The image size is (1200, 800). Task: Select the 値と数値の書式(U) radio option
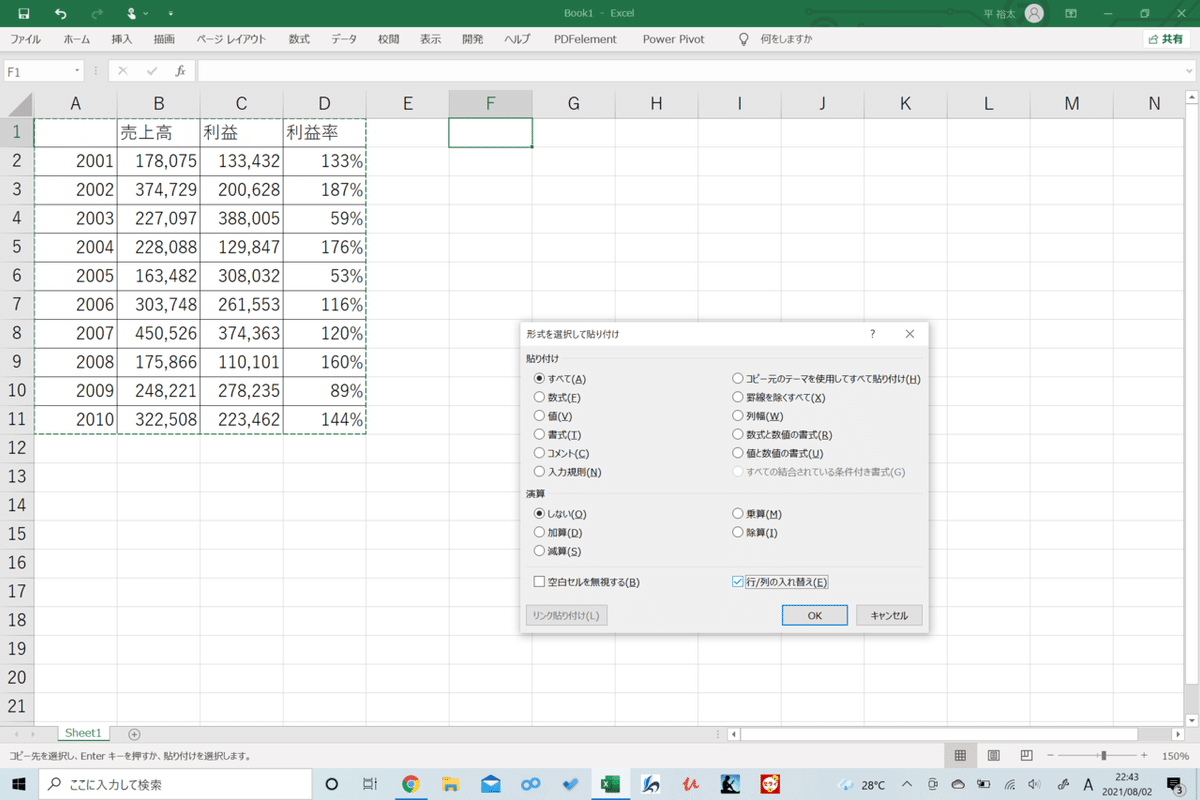click(738, 453)
